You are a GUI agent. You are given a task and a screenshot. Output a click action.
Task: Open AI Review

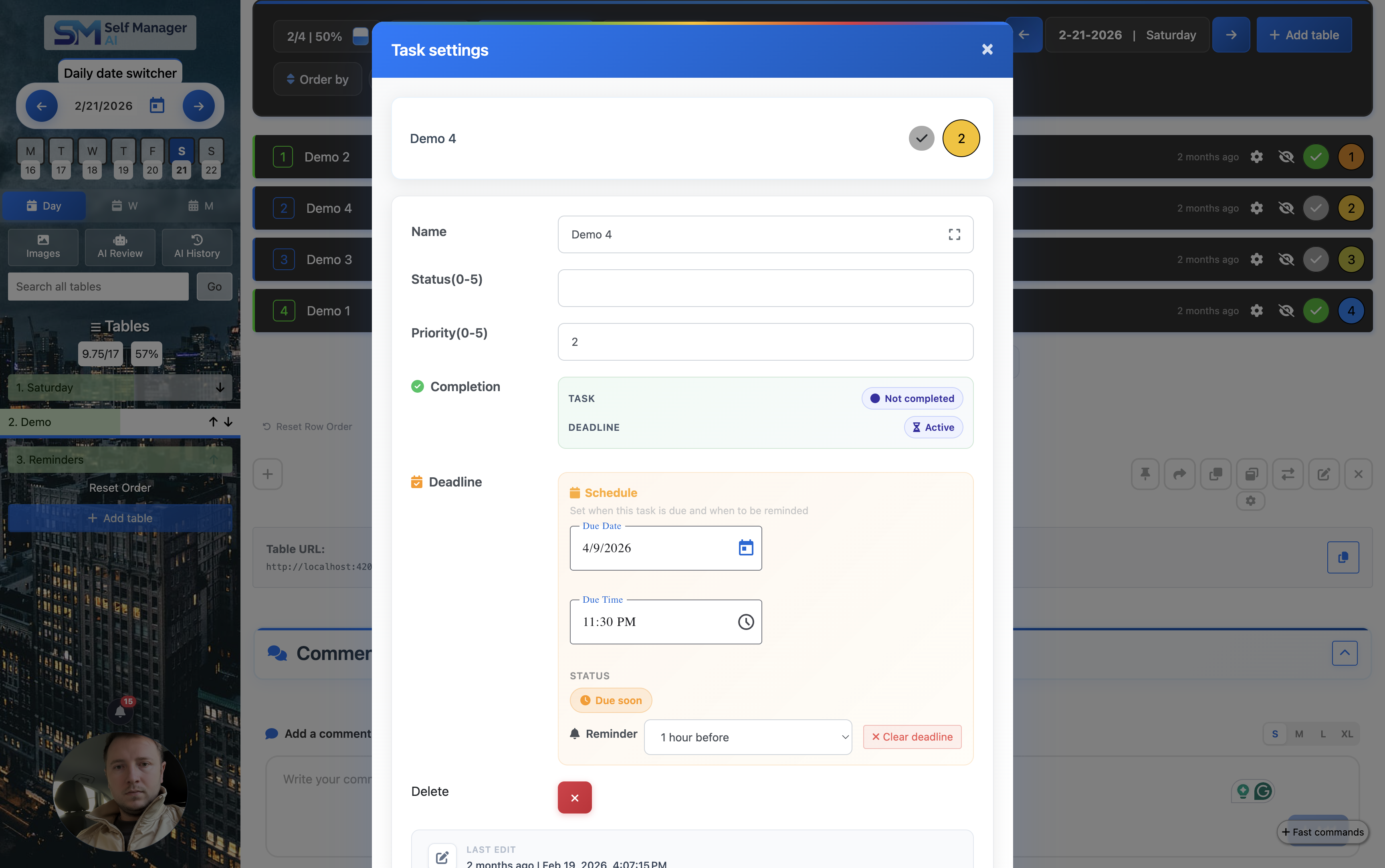tap(120, 247)
